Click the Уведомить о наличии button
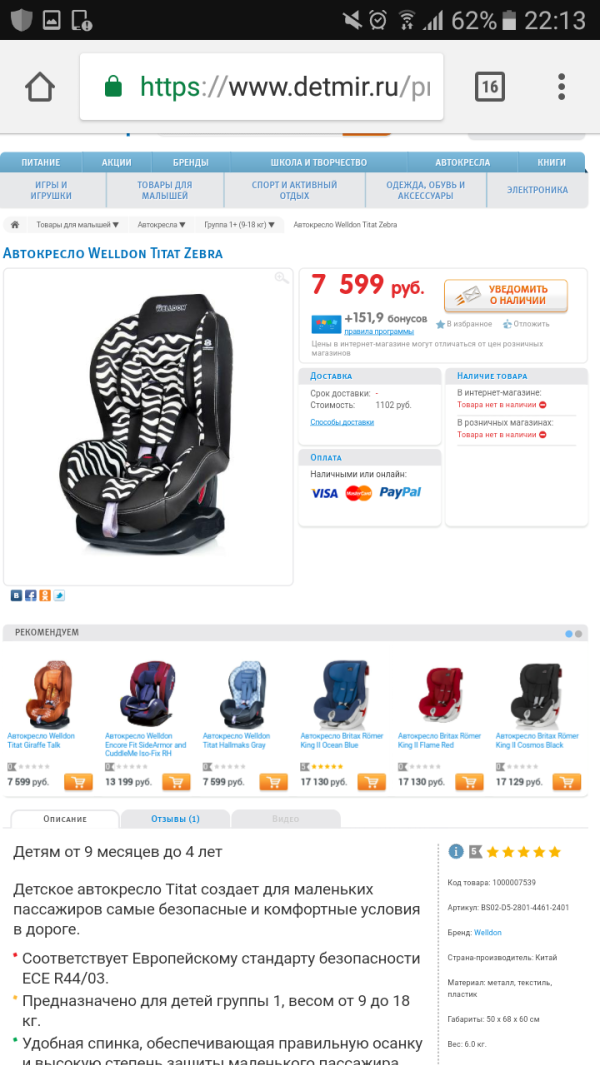This screenshot has width=600, height=1065. pos(506,296)
